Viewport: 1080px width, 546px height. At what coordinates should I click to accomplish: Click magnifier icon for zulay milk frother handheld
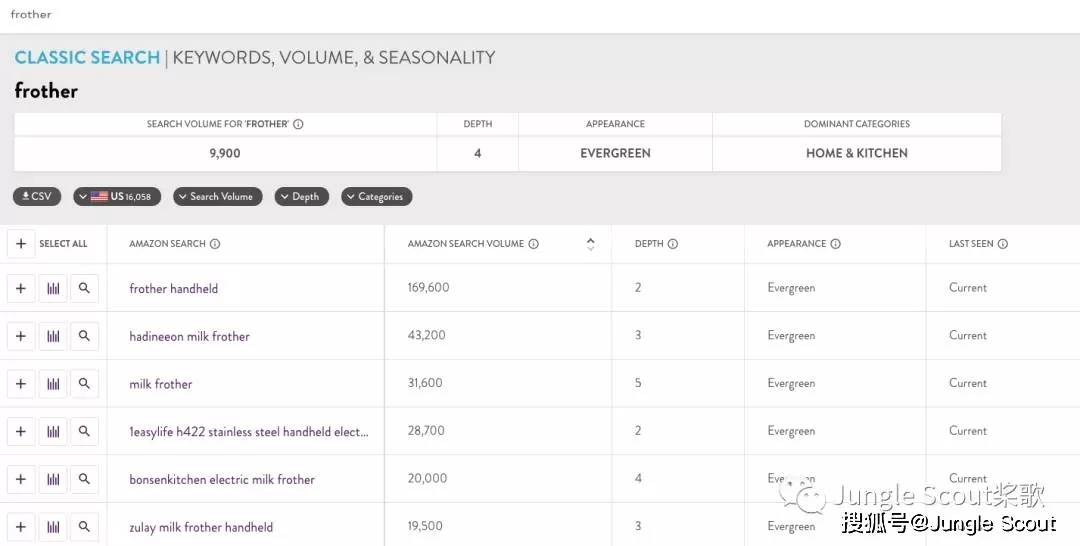[x=85, y=527]
